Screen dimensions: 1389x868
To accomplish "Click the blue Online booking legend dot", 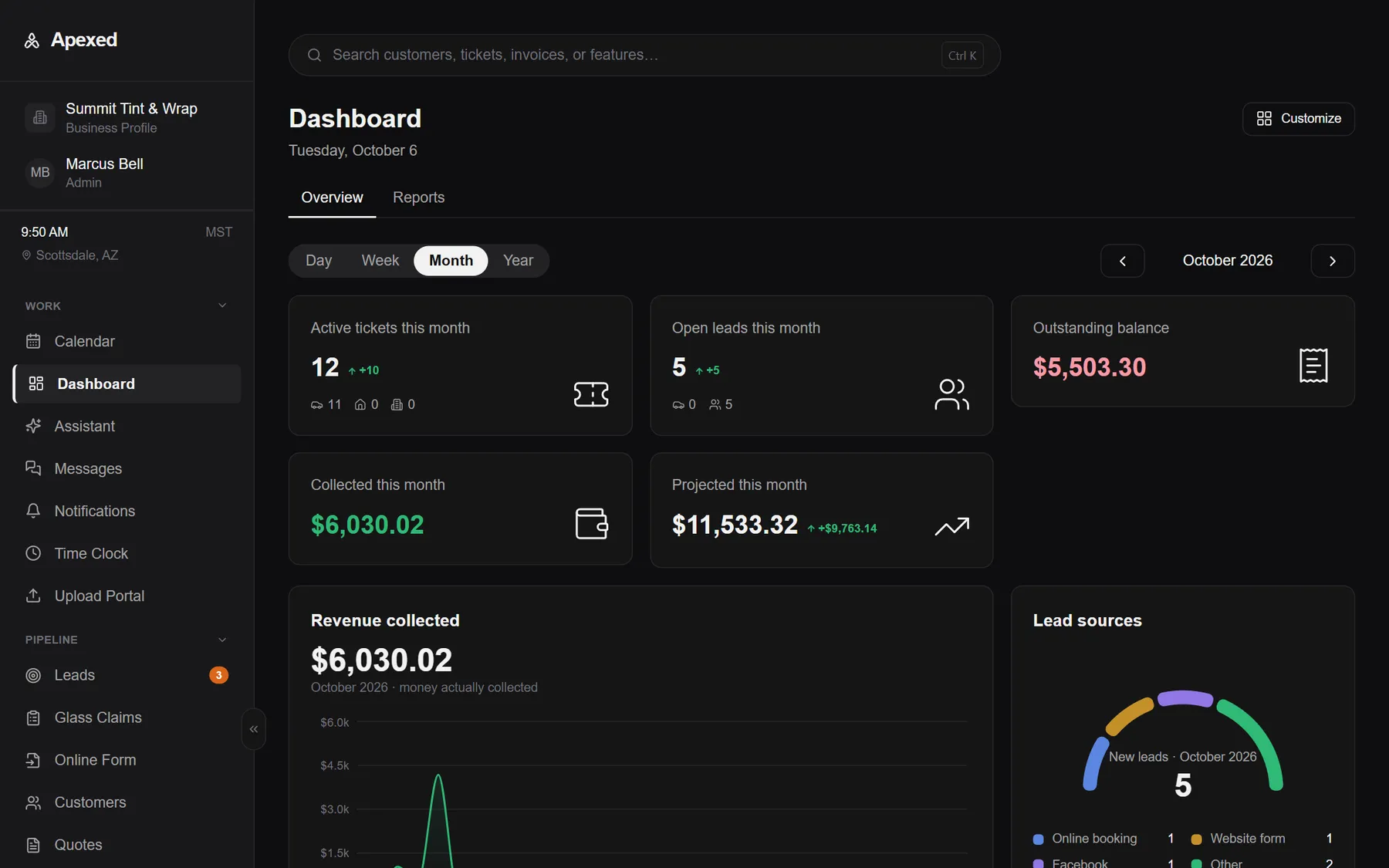I will [1039, 839].
